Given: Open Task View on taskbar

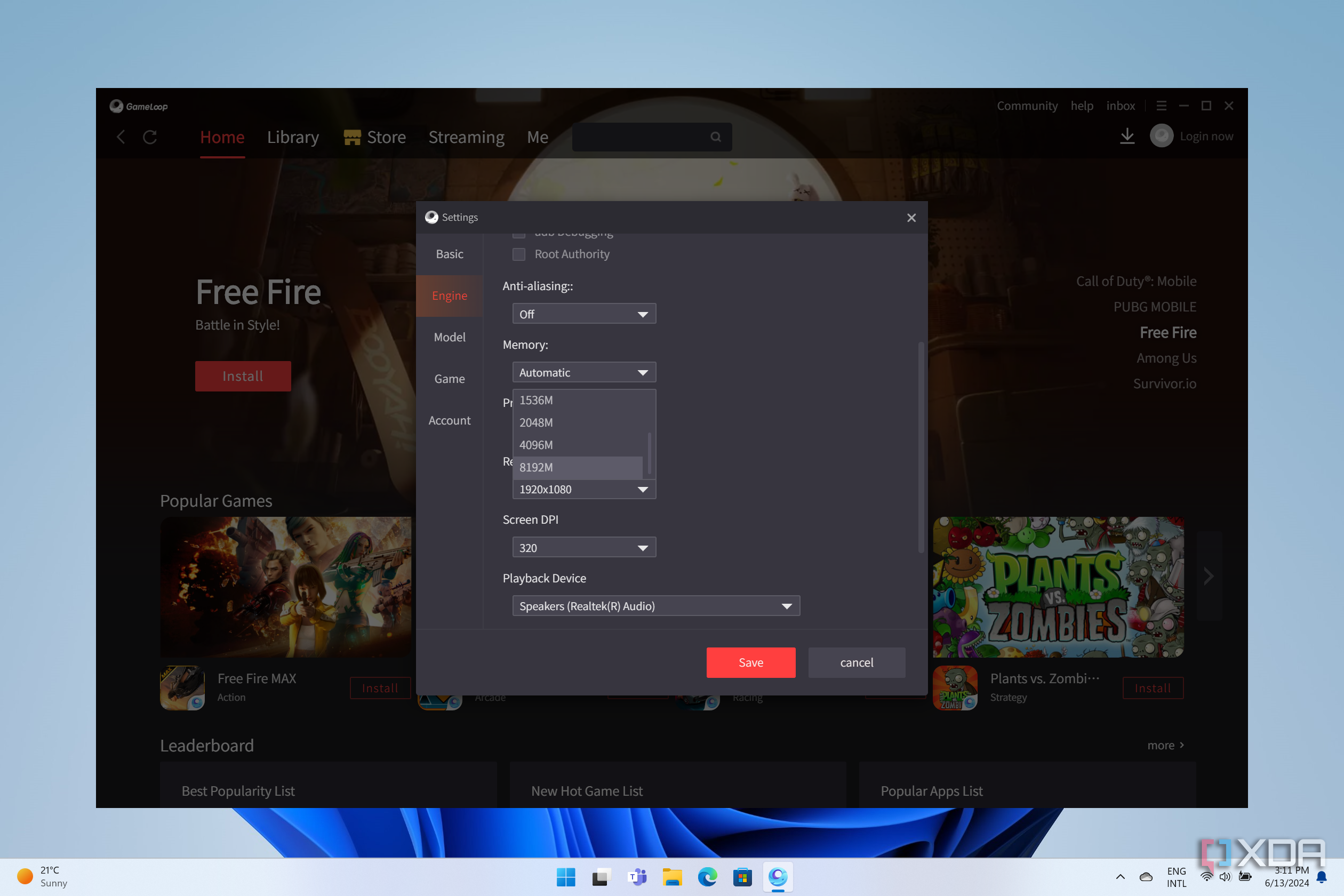Looking at the screenshot, I should click(x=601, y=877).
